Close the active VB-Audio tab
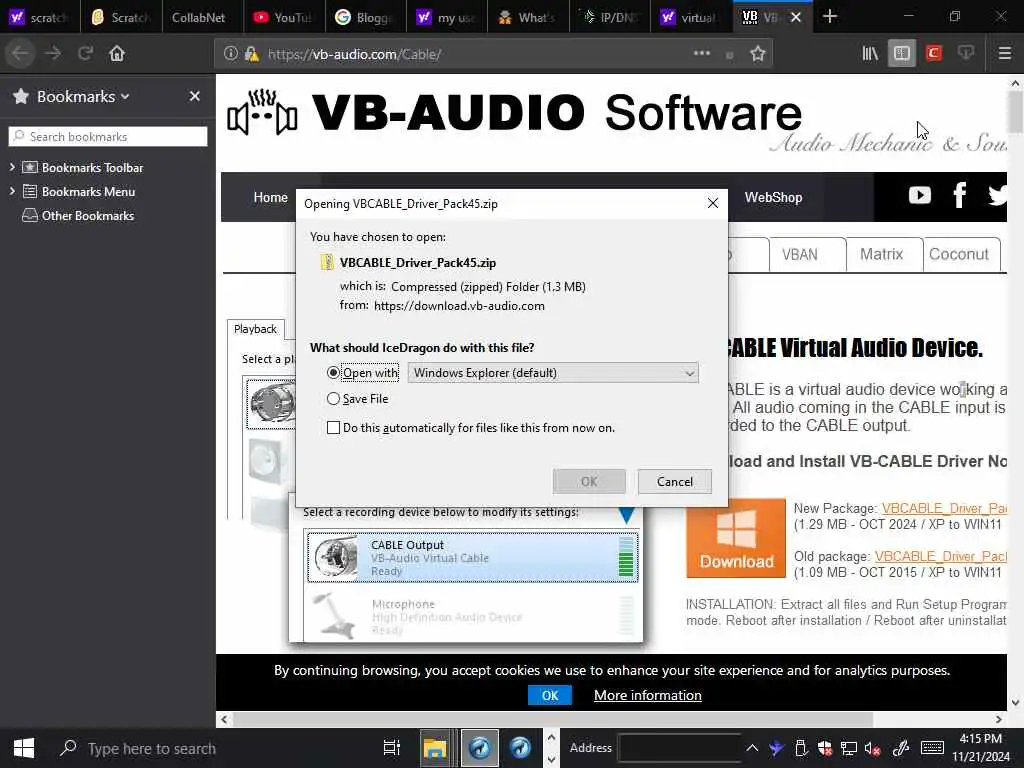The image size is (1024, 768). click(795, 18)
